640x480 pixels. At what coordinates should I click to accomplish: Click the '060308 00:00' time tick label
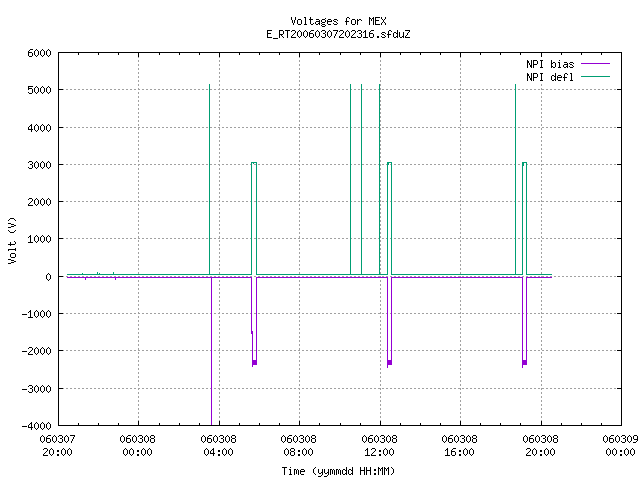point(138,446)
